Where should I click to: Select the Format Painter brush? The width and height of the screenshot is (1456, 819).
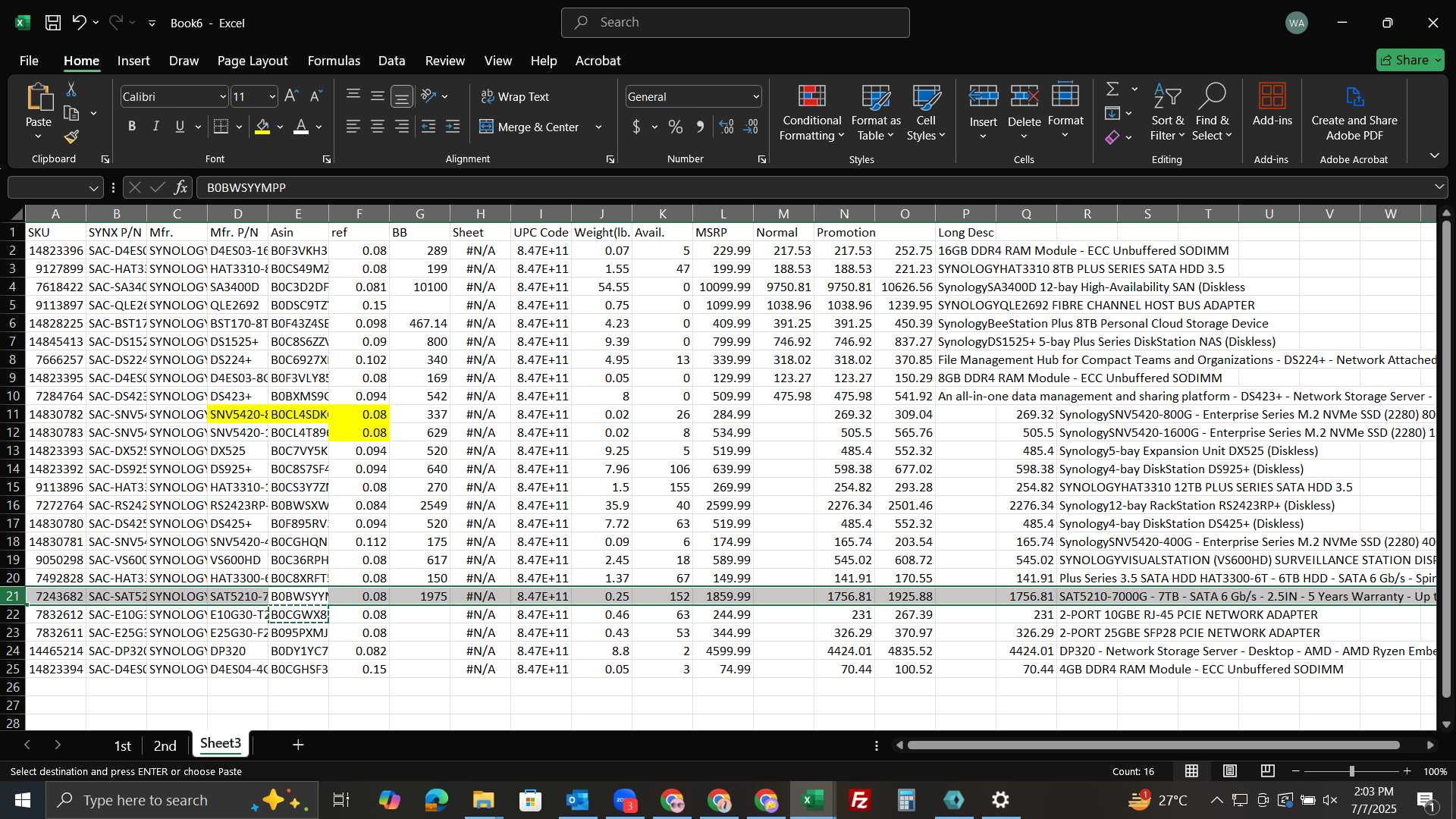[71, 137]
